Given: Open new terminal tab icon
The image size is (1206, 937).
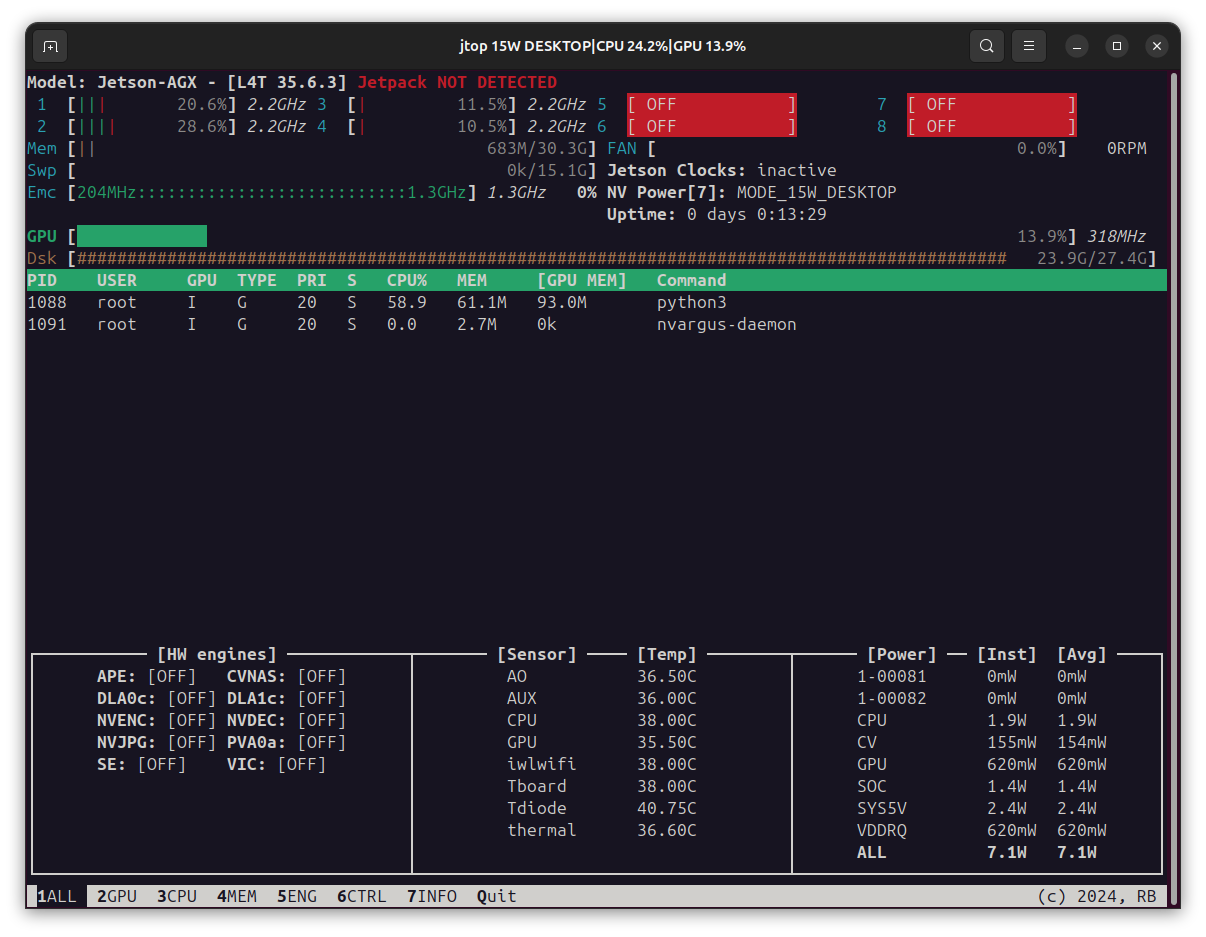Looking at the screenshot, I should pyautogui.click(x=50, y=46).
